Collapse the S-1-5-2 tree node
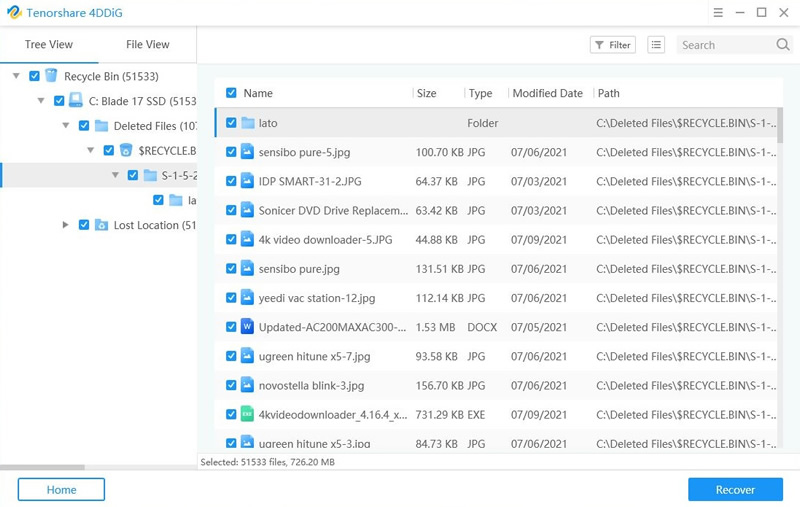This screenshot has height=507, width=800. click(x=115, y=175)
